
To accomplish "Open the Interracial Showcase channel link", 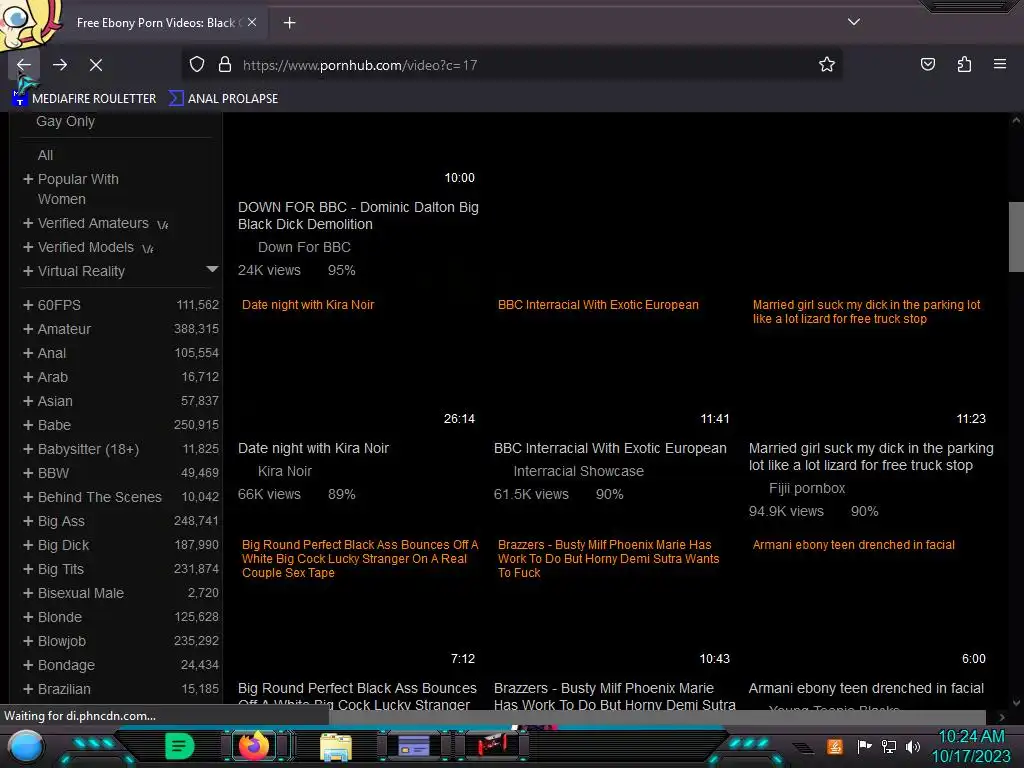I will pyautogui.click(x=578, y=472).
